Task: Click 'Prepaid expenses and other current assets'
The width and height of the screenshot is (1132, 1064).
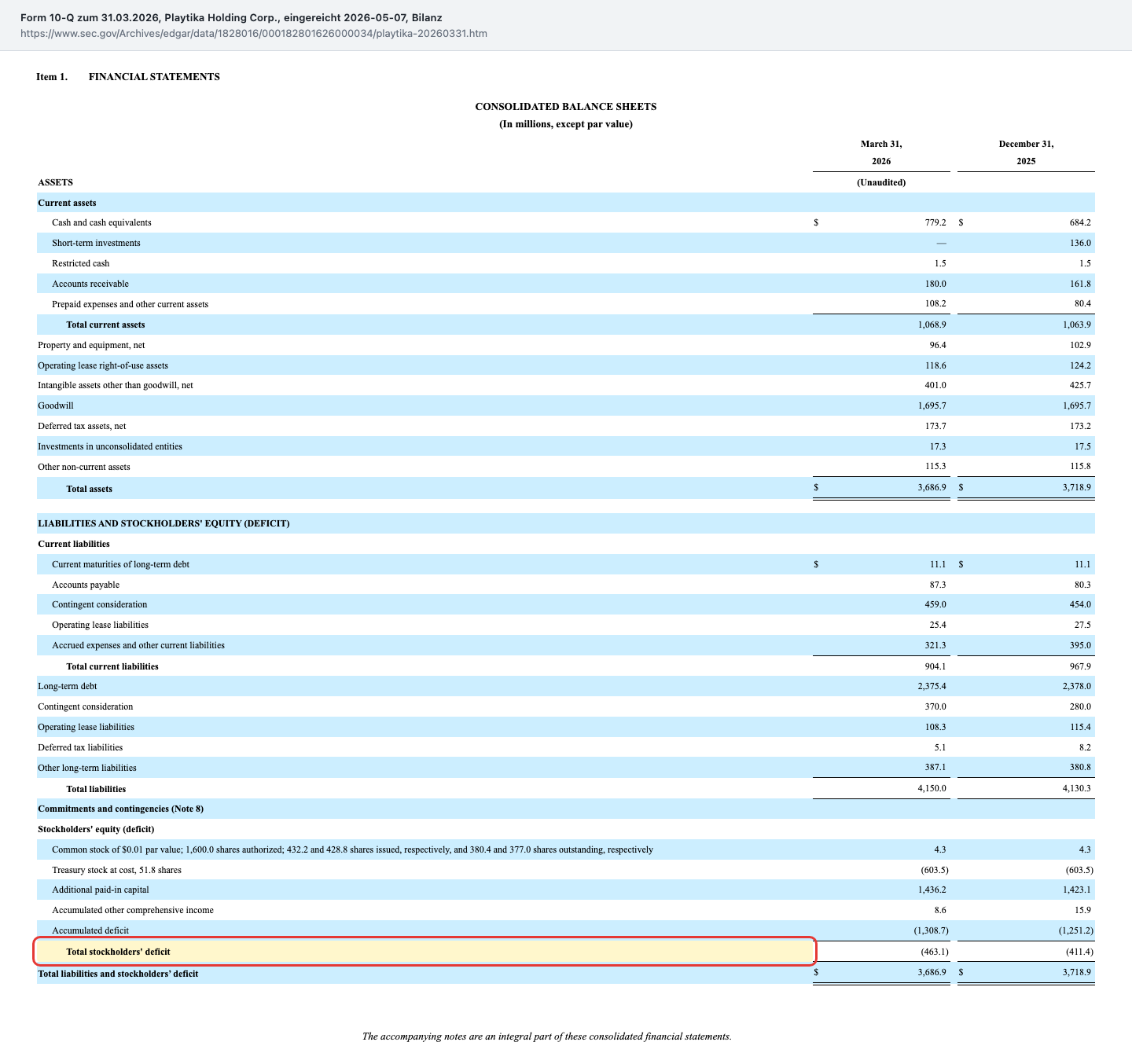Action: point(130,304)
